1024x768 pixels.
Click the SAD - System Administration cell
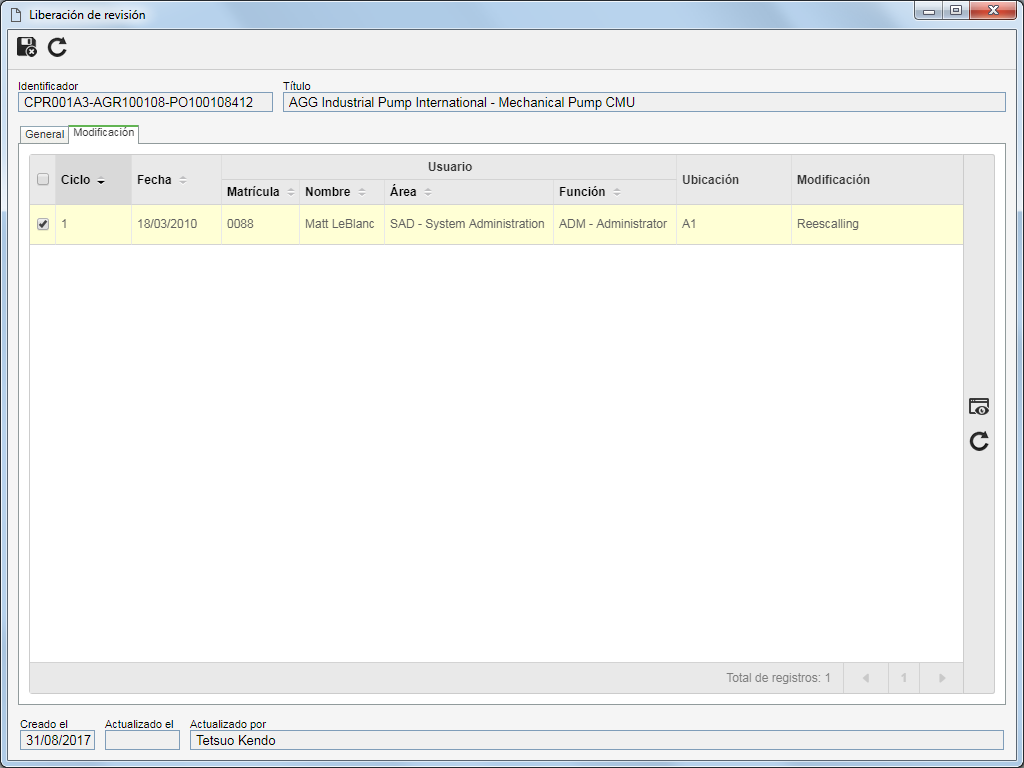pyautogui.click(x=469, y=224)
